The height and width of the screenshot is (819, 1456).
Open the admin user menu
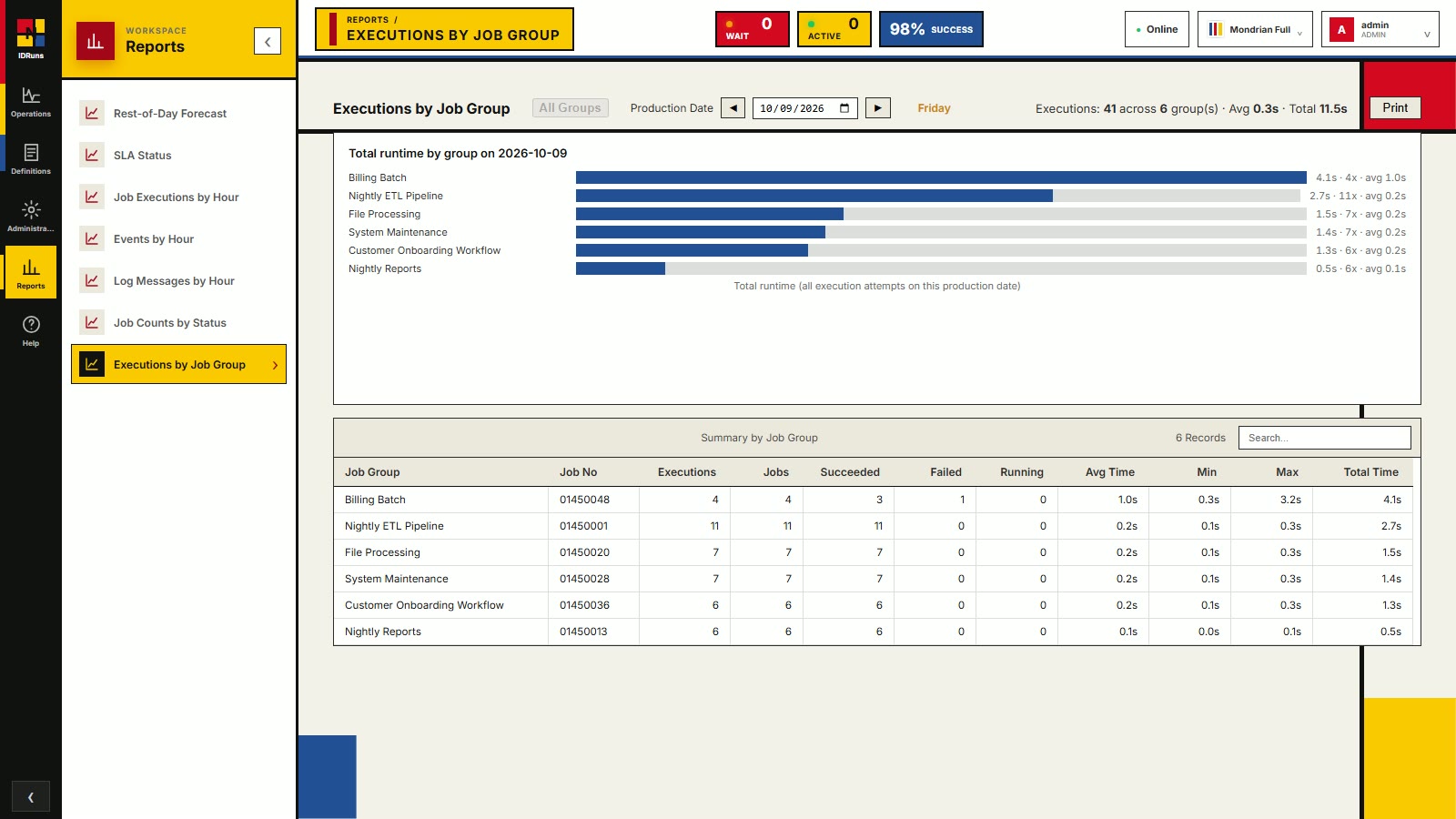(x=1380, y=29)
